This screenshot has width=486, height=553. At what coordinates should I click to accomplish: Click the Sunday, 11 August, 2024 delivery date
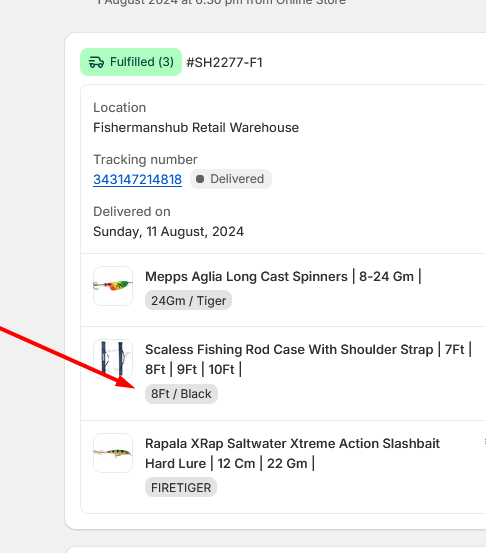click(168, 232)
